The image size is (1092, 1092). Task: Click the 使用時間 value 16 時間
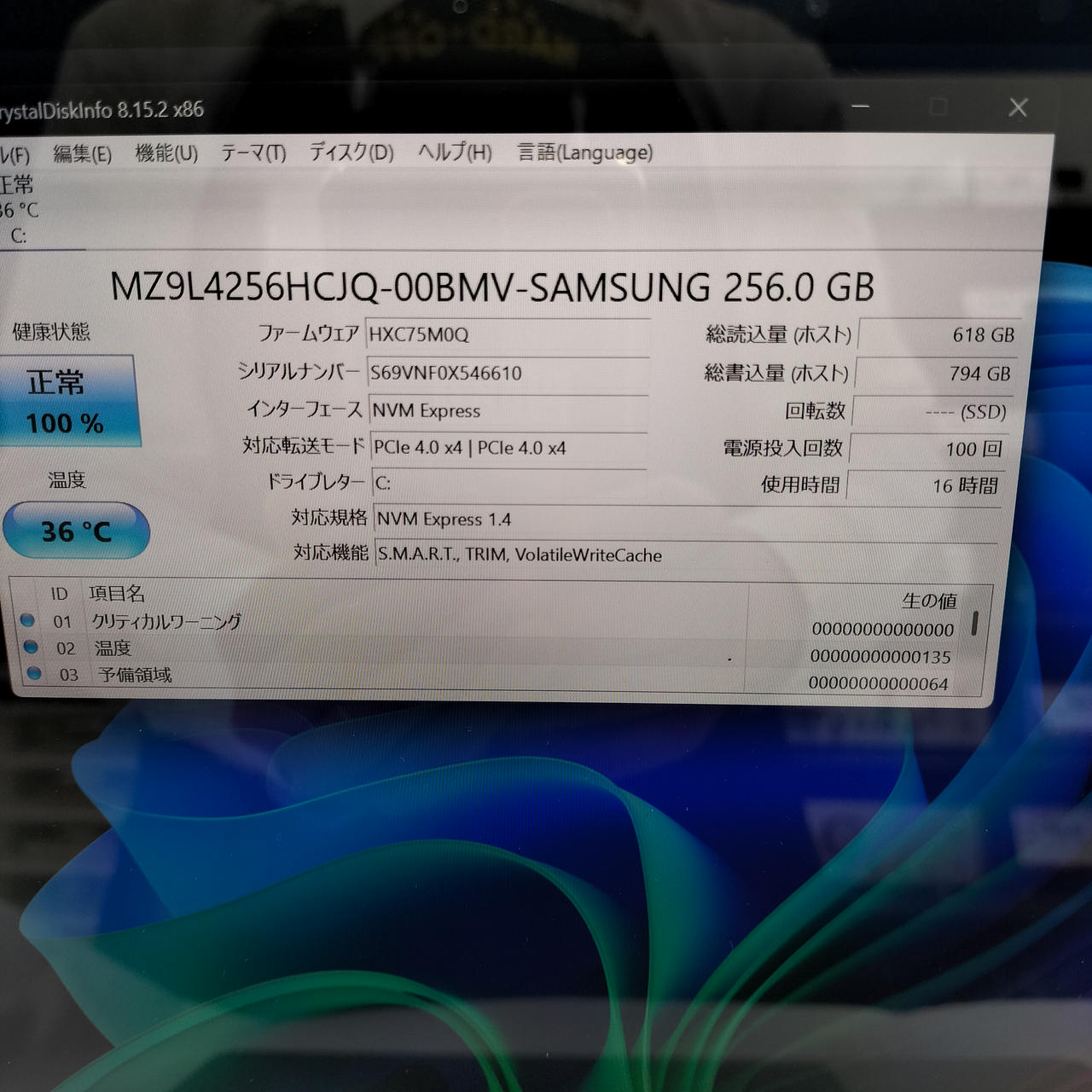click(x=926, y=485)
